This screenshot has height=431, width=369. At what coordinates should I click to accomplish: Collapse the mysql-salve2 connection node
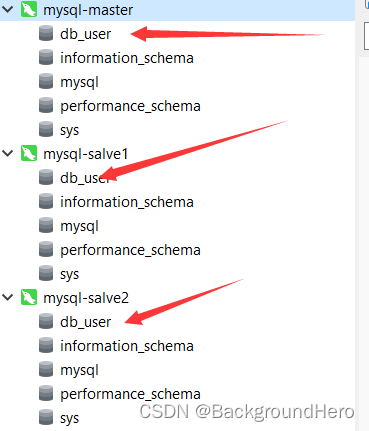coord(8,297)
